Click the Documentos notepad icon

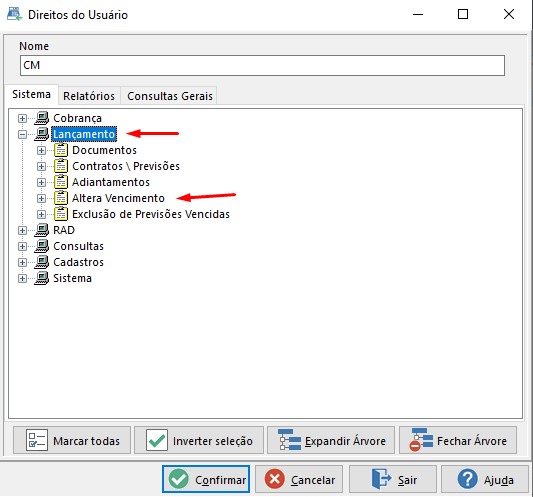[61, 150]
